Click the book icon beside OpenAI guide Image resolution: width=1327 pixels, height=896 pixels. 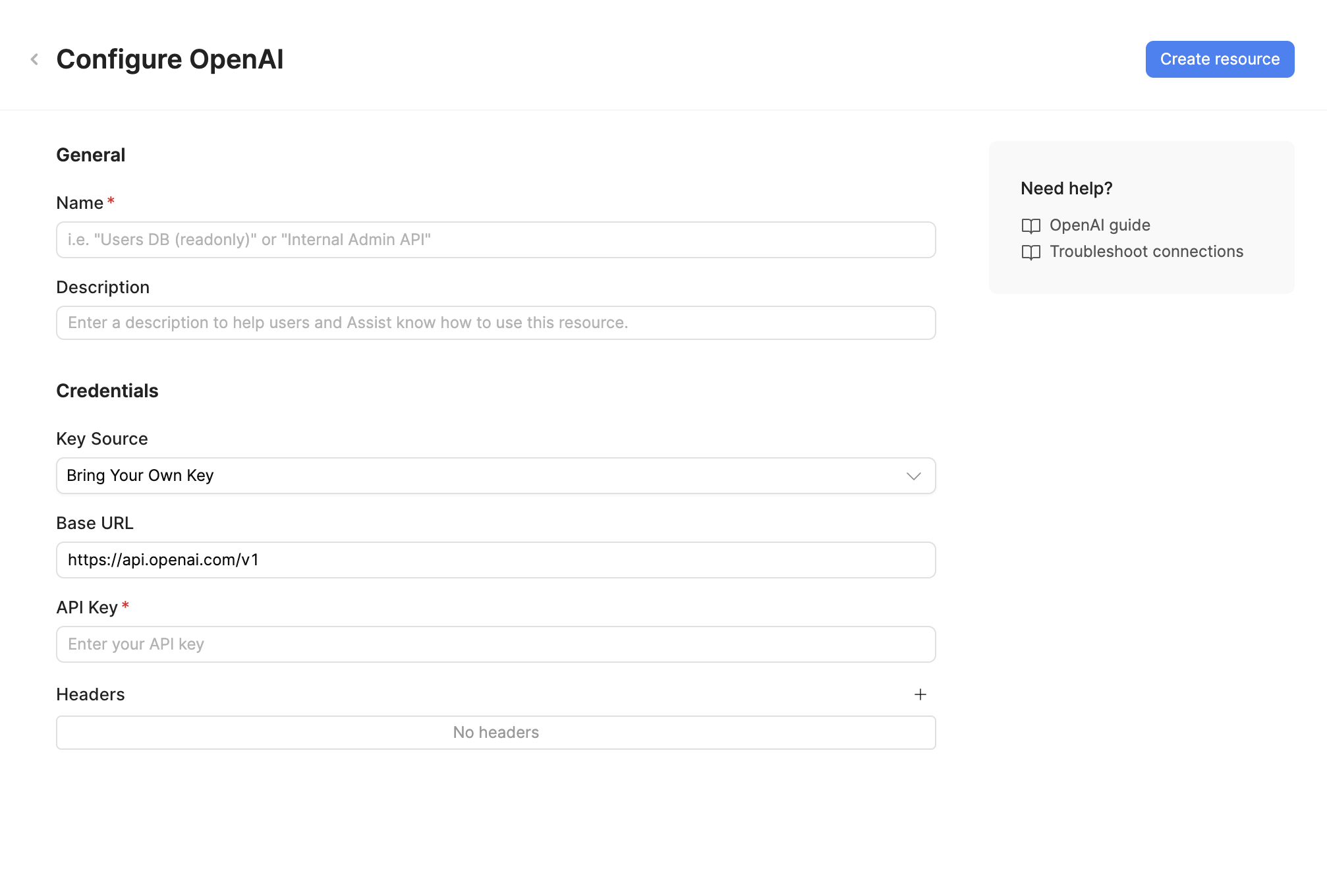tap(1031, 225)
